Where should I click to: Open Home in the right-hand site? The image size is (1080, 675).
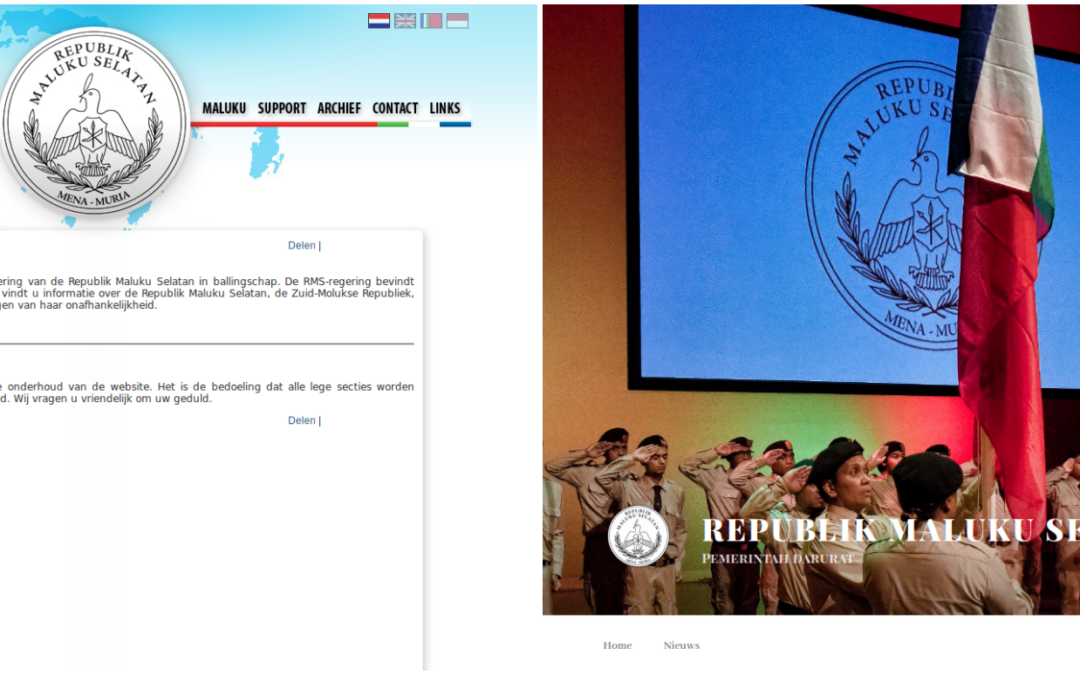(x=617, y=645)
